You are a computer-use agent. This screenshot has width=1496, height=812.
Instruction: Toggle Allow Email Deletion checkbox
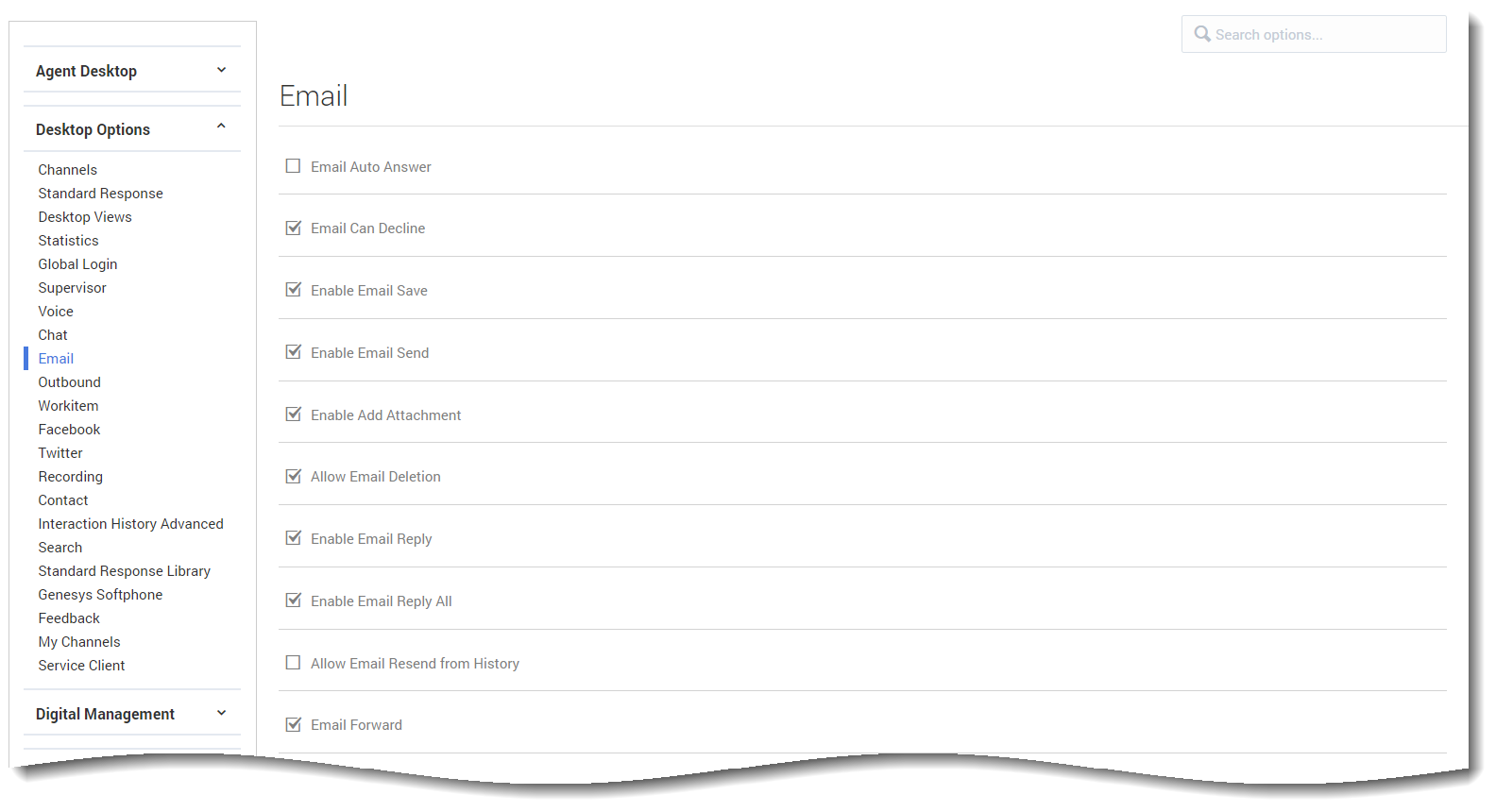294,476
